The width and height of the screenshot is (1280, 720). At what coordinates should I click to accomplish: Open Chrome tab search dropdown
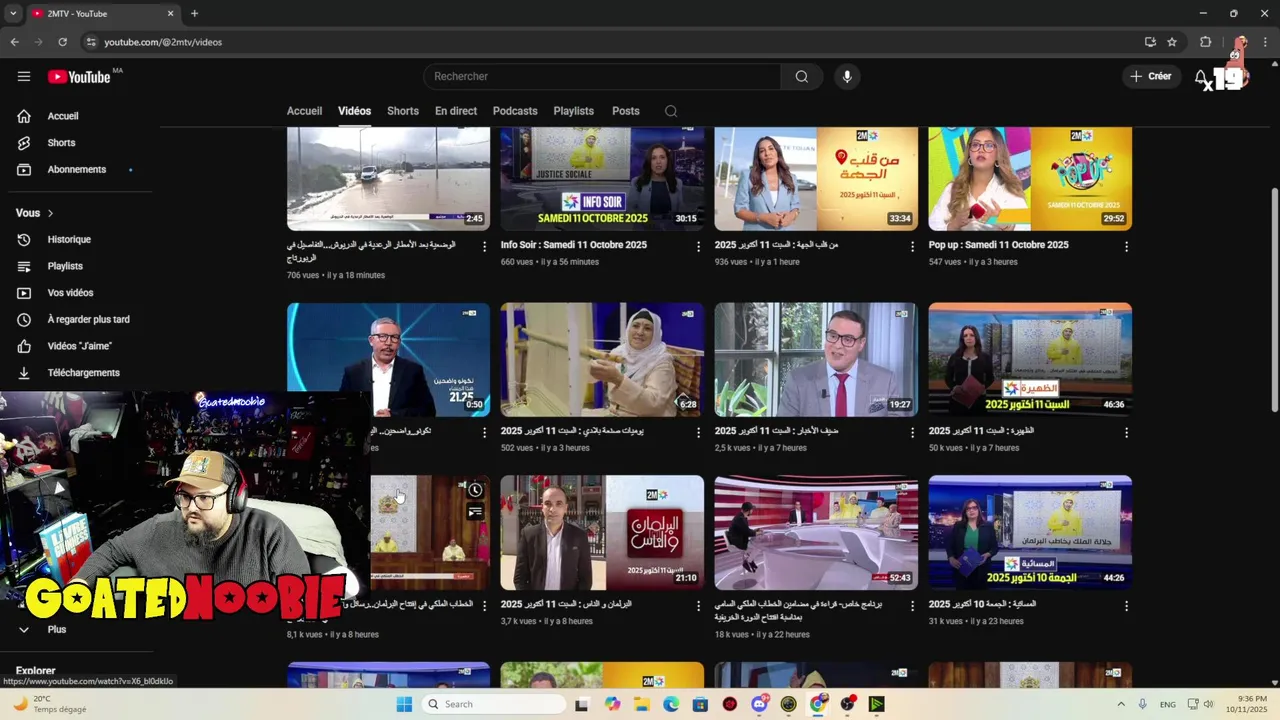pyautogui.click(x=13, y=14)
